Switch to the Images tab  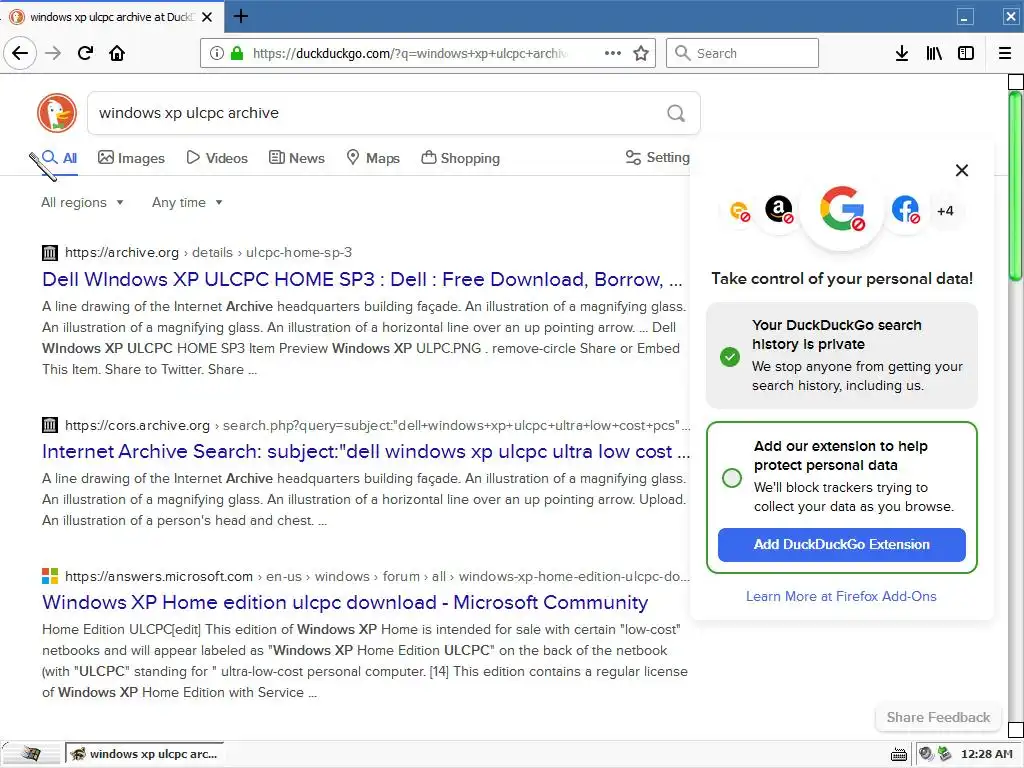coord(131,158)
